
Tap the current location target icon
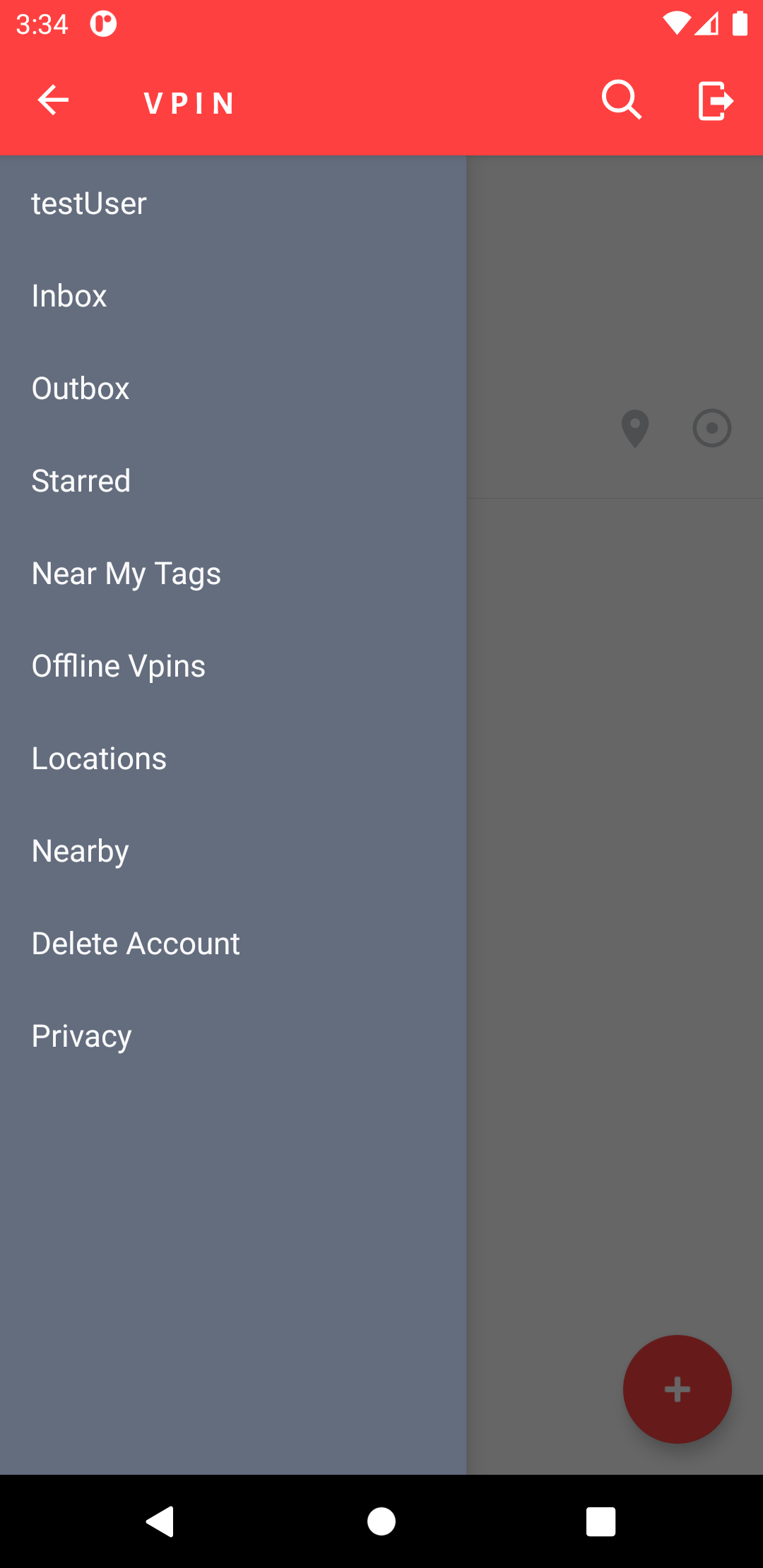point(711,428)
